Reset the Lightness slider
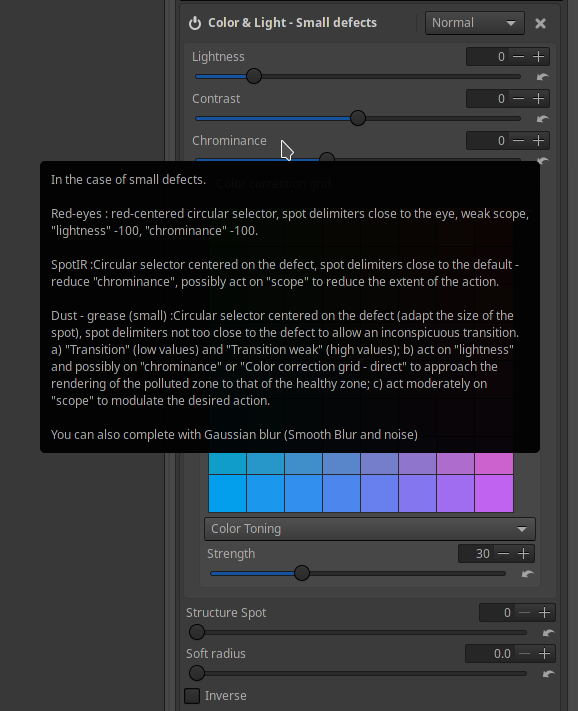Image resolution: width=578 pixels, height=711 pixels. 542,77
